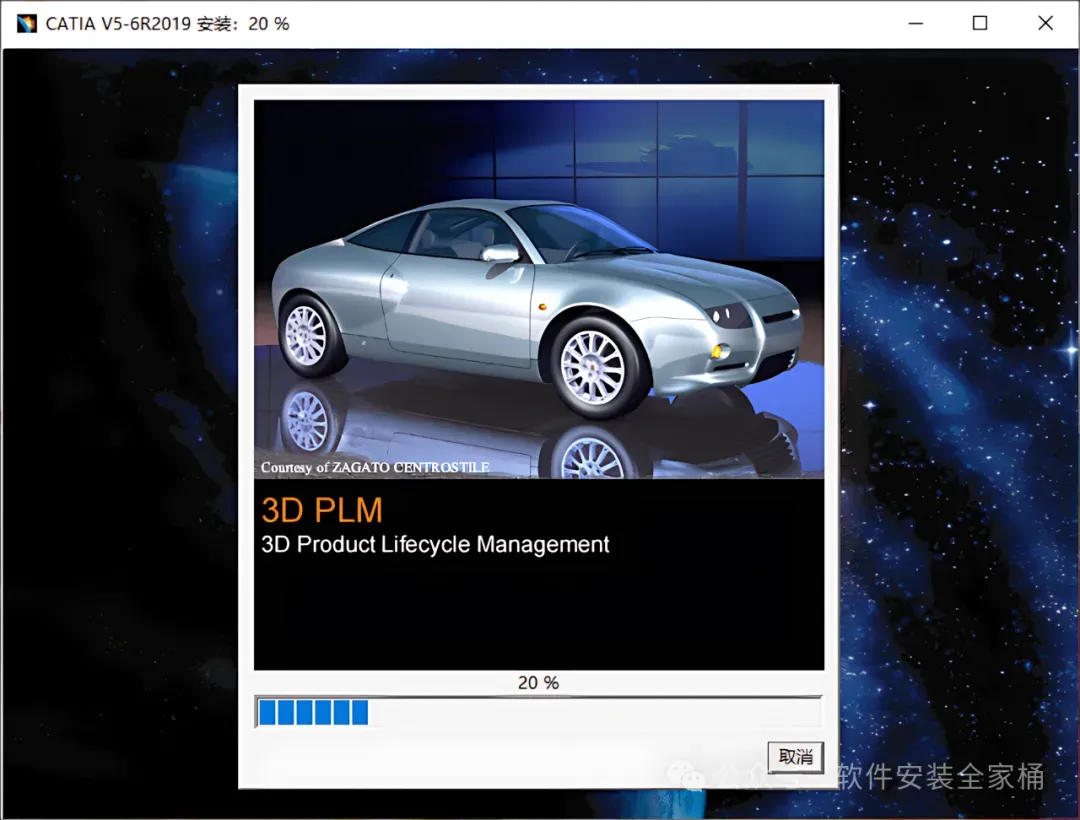The width and height of the screenshot is (1080, 820).
Task: Click the 'CATIA V5-6R2019 安装: 20 %' window title
Action: pos(167,24)
